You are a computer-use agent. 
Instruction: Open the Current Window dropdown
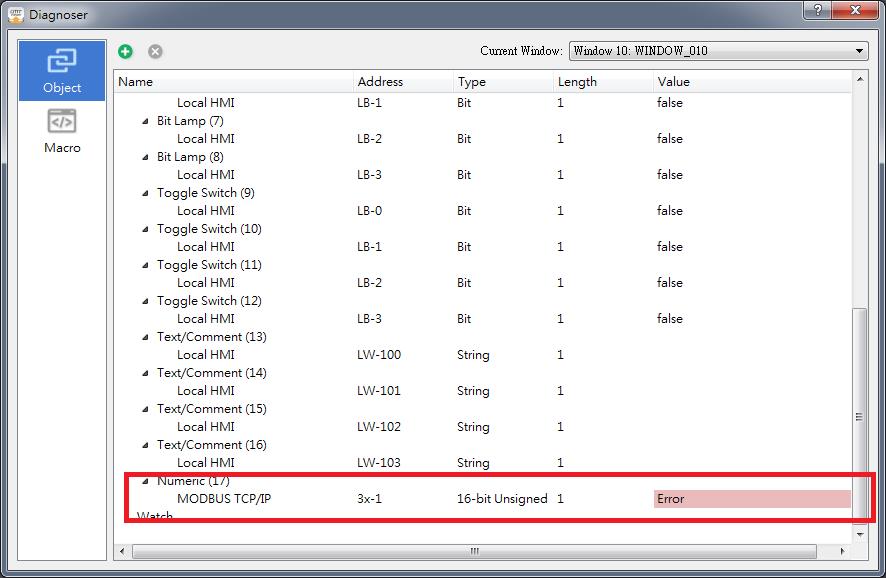pos(718,51)
